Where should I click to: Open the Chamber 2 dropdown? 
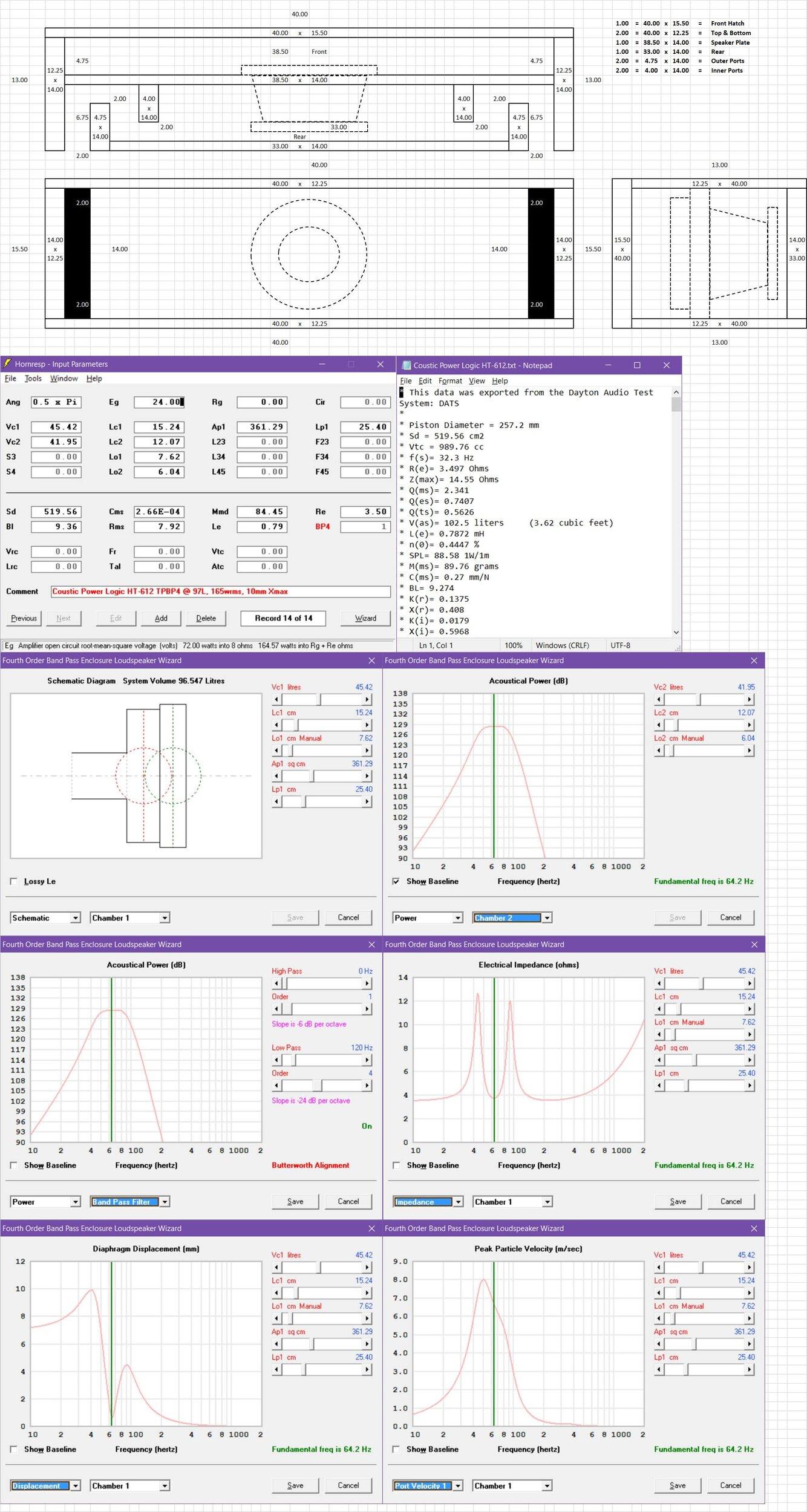click(x=547, y=917)
